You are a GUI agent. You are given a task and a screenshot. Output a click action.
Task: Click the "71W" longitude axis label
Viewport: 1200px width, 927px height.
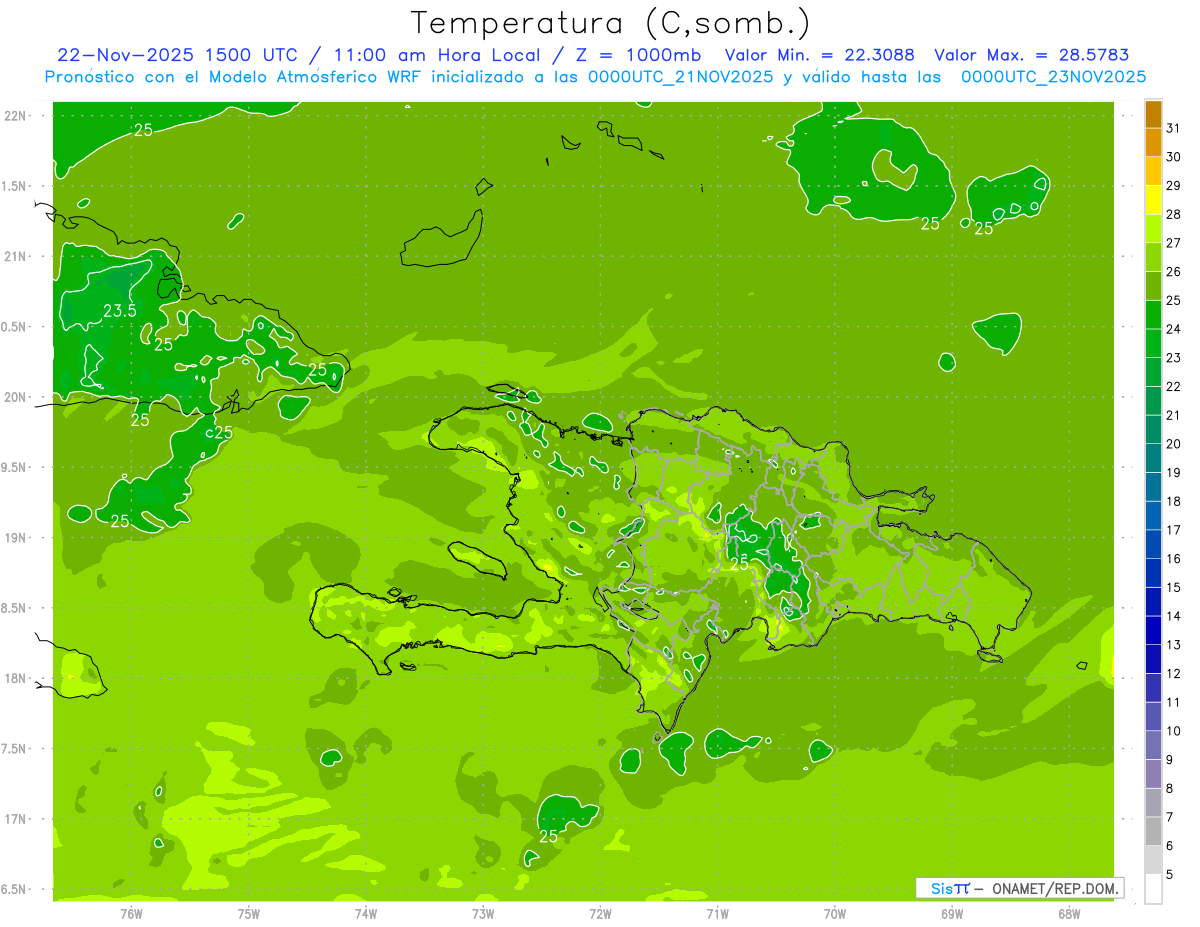click(x=717, y=914)
